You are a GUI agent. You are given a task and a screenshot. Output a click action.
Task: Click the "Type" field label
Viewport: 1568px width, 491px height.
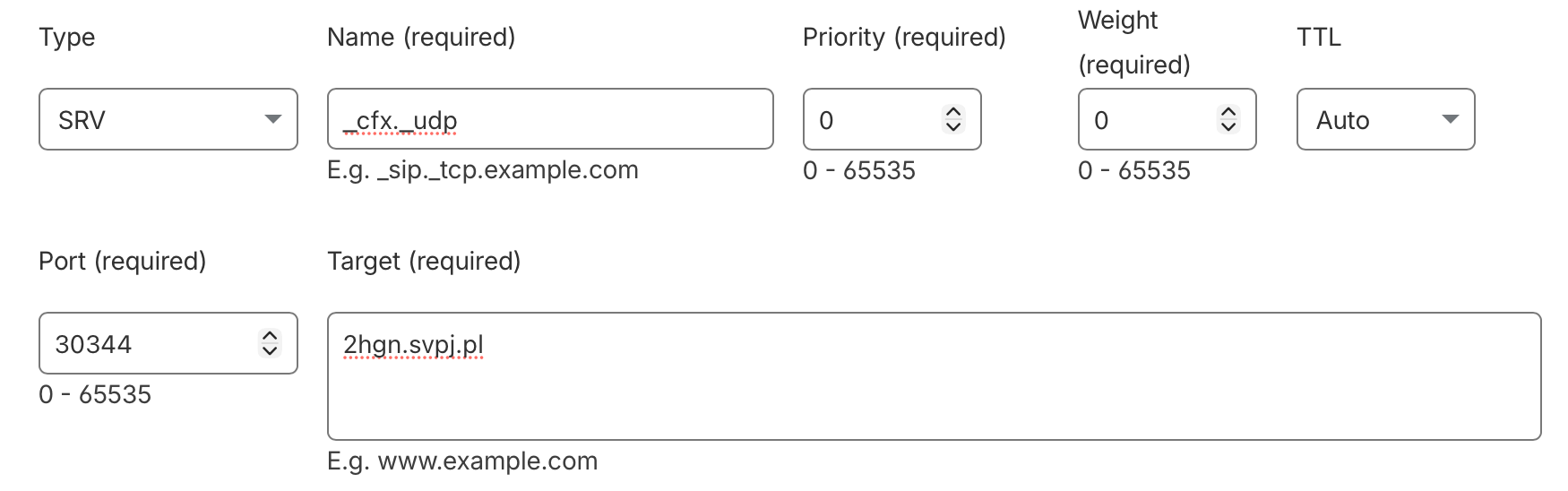click(x=67, y=38)
